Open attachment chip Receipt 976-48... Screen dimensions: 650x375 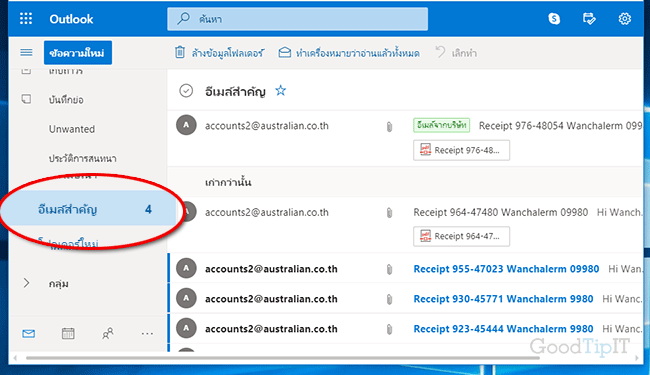(461, 150)
